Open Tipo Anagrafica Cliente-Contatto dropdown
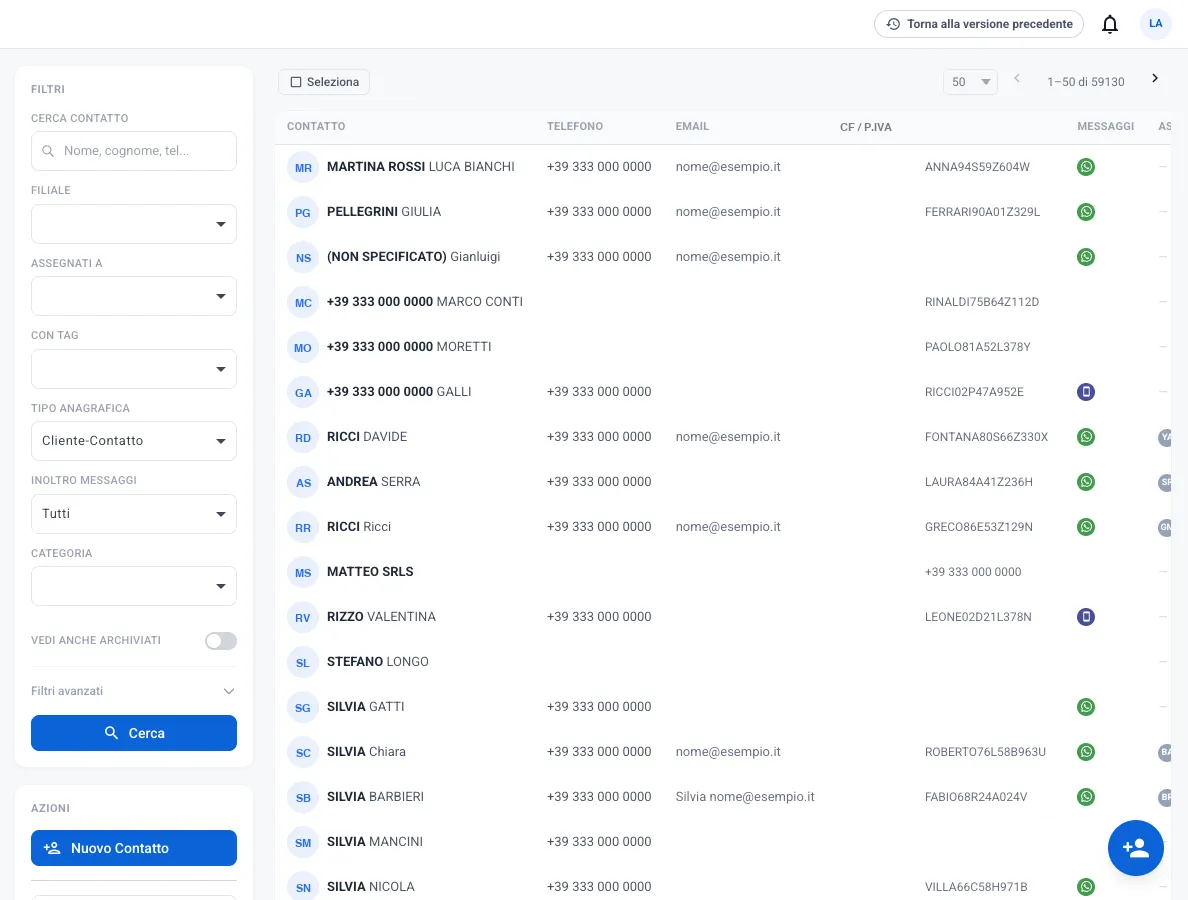Image resolution: width=1188 pixels, height=900 pixels. (x=134, y=441)
